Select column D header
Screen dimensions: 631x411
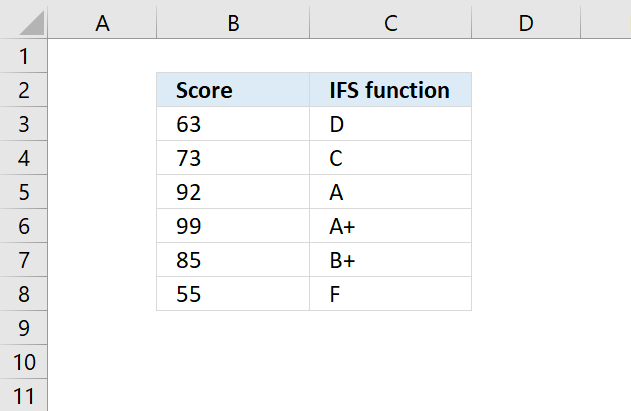pyautogui.click(x=526, y=23)
